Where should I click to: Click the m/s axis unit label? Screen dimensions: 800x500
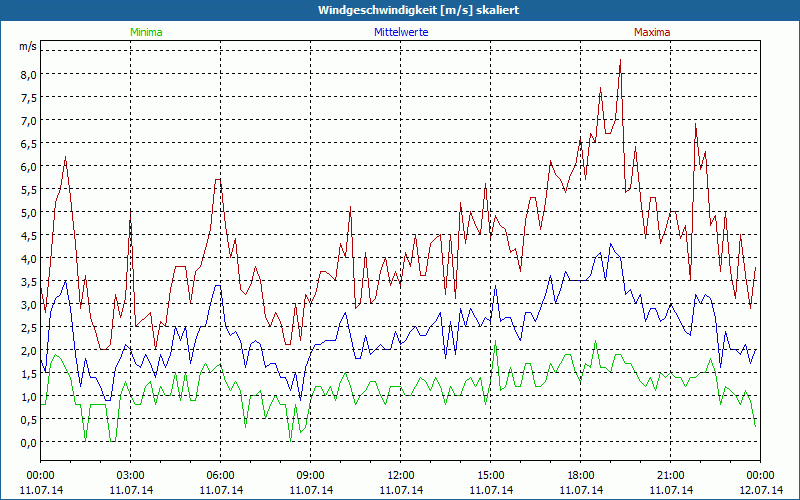tap(28, 46)
